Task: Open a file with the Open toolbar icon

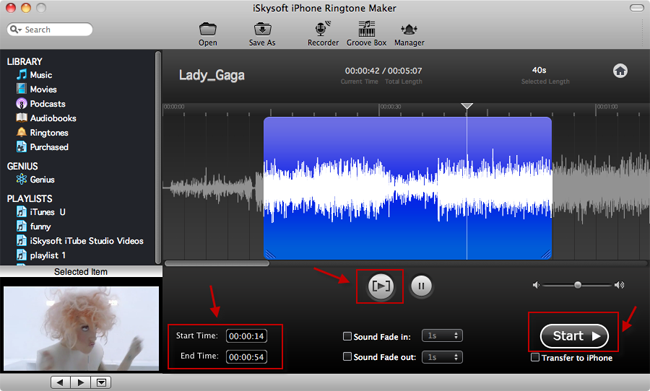Action: (208, 34)
